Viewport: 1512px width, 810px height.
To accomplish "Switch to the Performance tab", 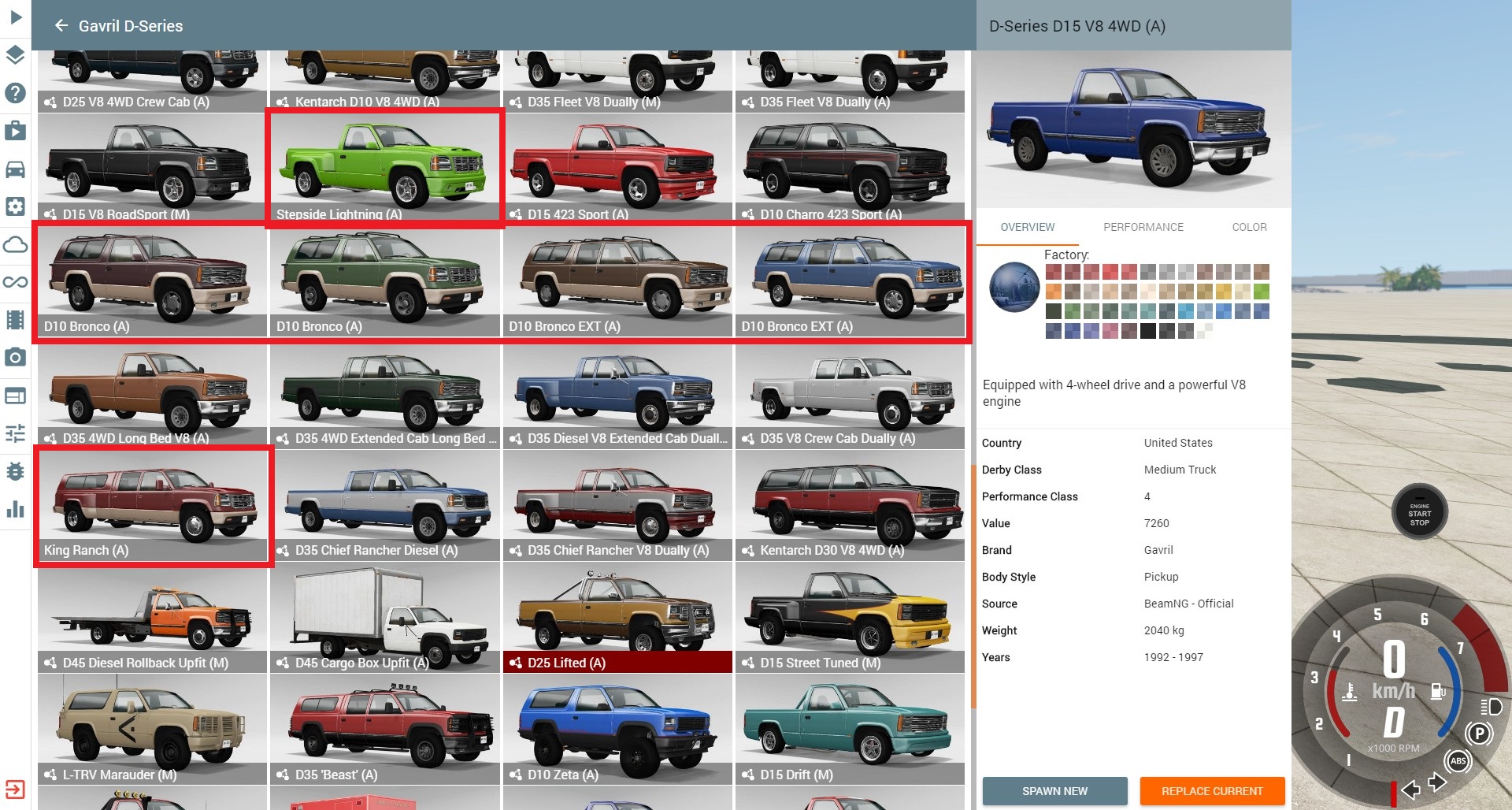I will point(1143,227).
